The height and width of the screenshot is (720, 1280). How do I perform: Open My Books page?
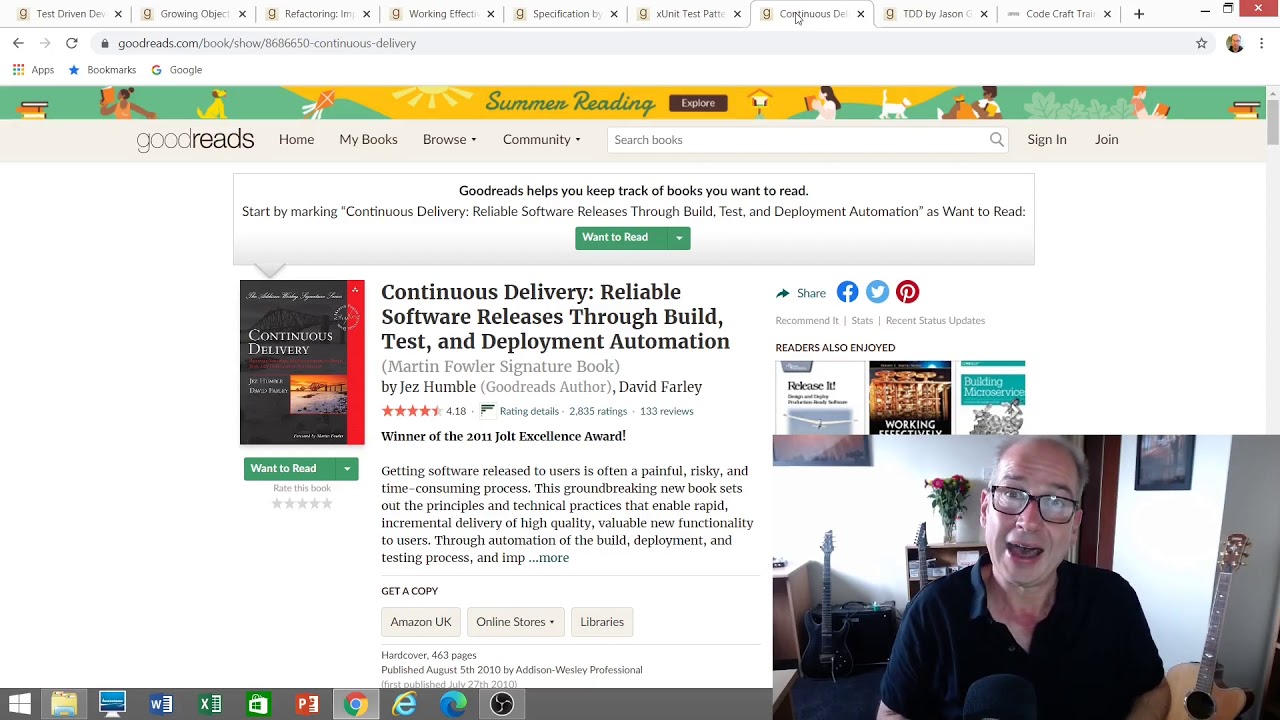click(368, 140)
